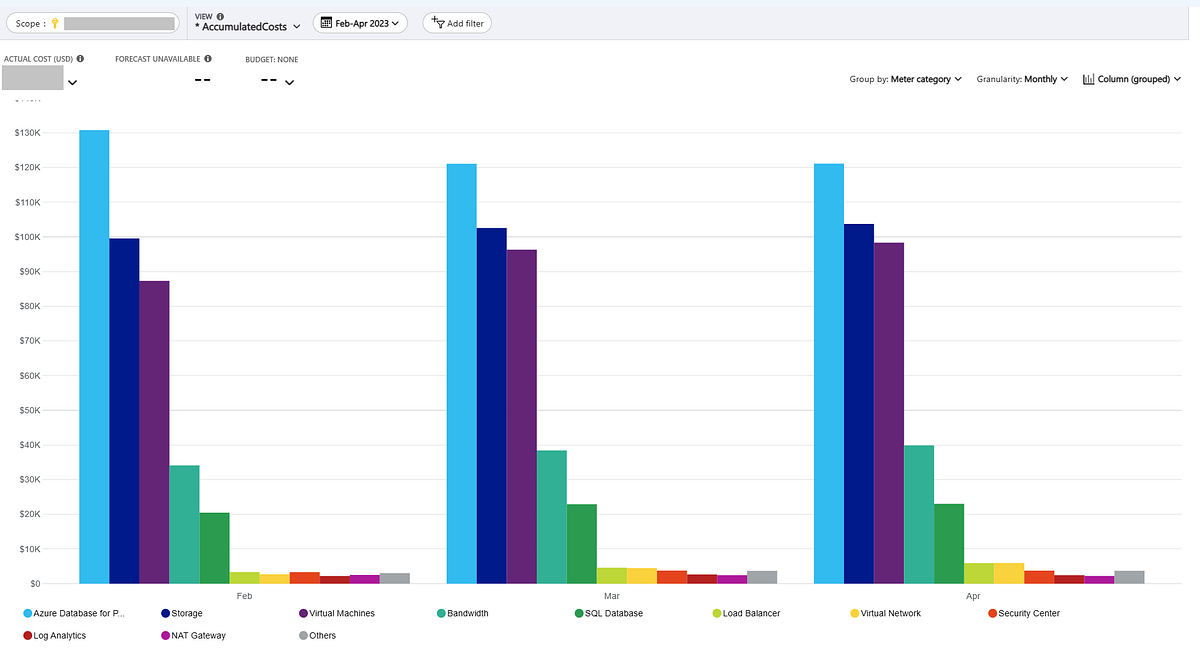Click the info icon next to the VIEW label
This screenshot has height=657, width=1200.
[219, 15]
